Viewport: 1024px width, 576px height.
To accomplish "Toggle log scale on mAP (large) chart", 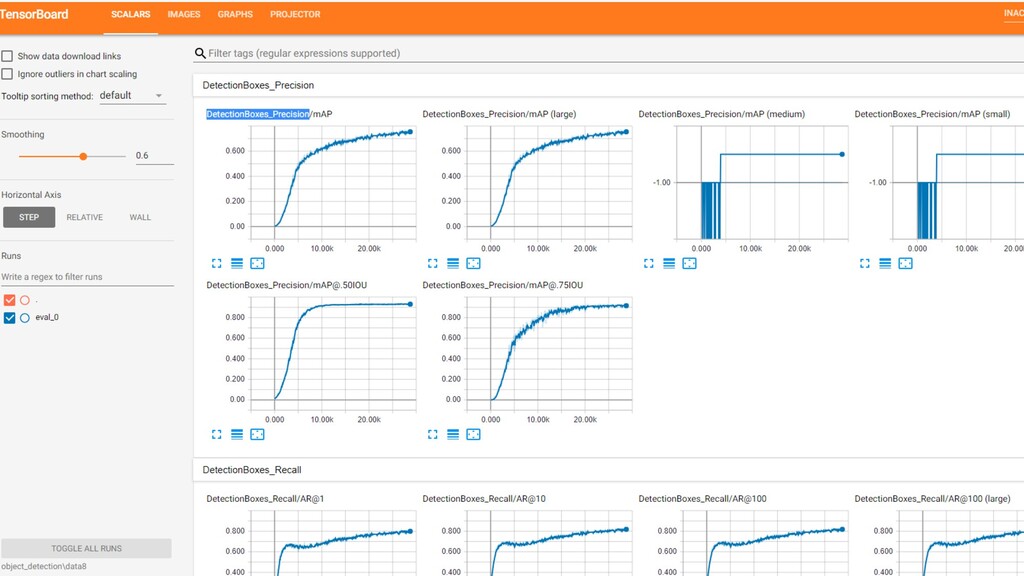I will pyautogui.click(x=453, y=263).
